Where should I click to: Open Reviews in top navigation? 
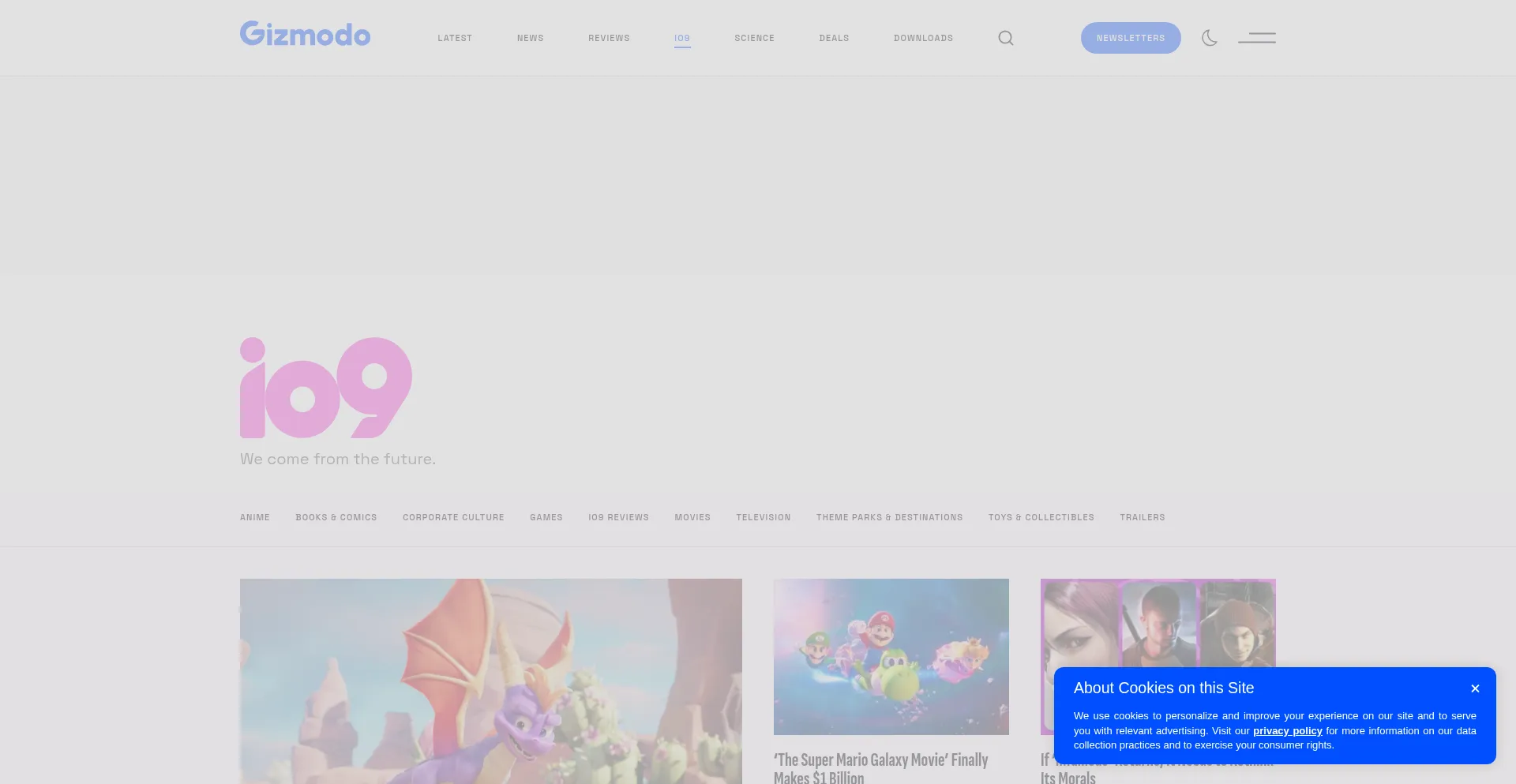point(609,38)
